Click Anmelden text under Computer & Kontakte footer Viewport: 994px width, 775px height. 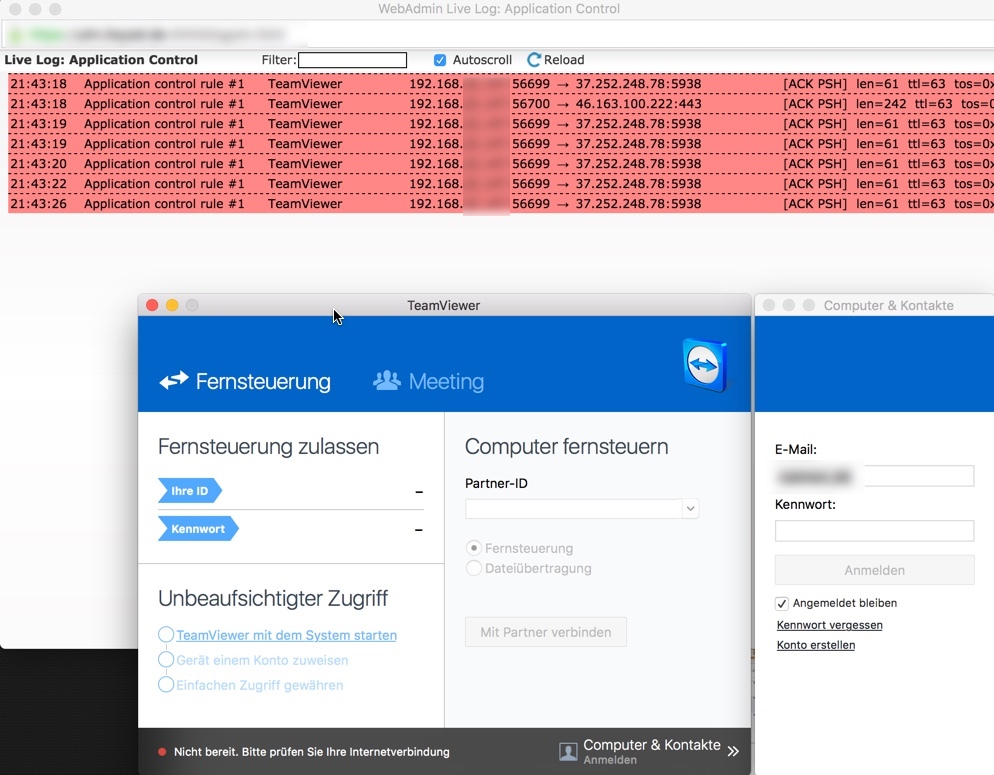click(x=610, y=760)
